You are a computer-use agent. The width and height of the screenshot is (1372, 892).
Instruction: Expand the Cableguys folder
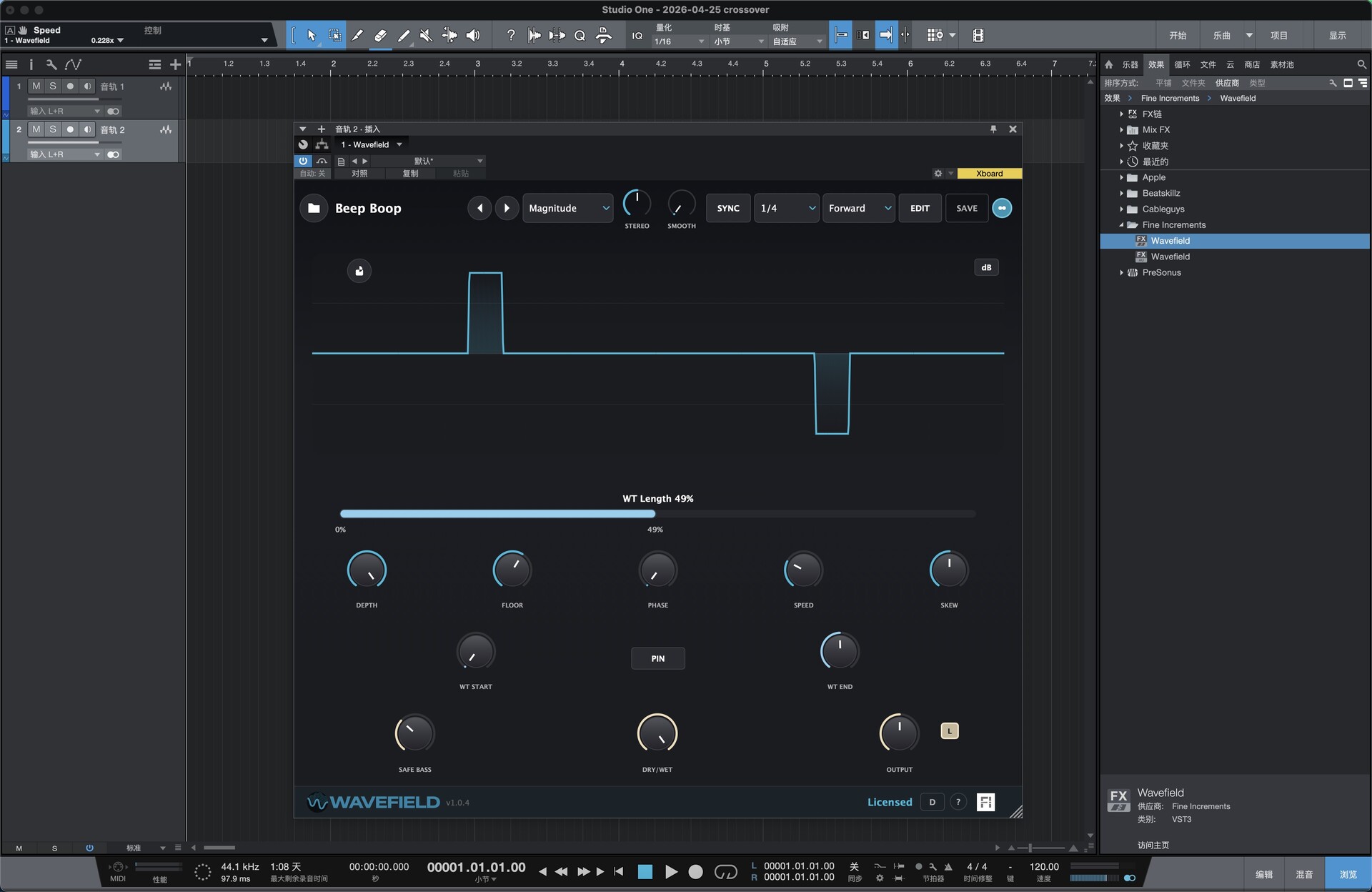[x=1121, y=209]
